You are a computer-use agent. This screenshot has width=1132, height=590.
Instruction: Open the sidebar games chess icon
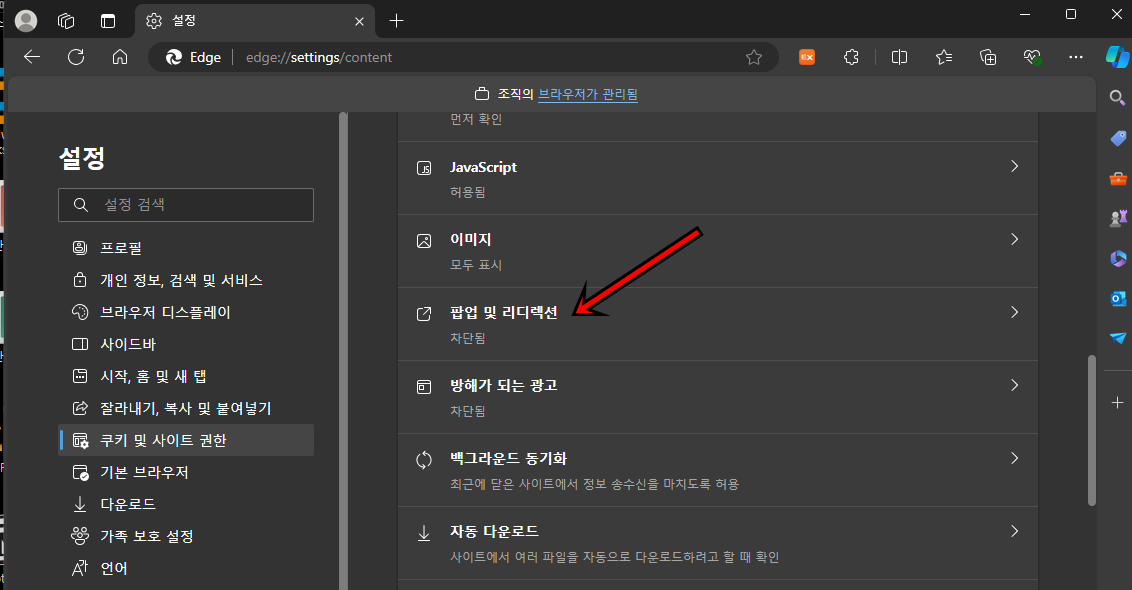click(1118, 217)
